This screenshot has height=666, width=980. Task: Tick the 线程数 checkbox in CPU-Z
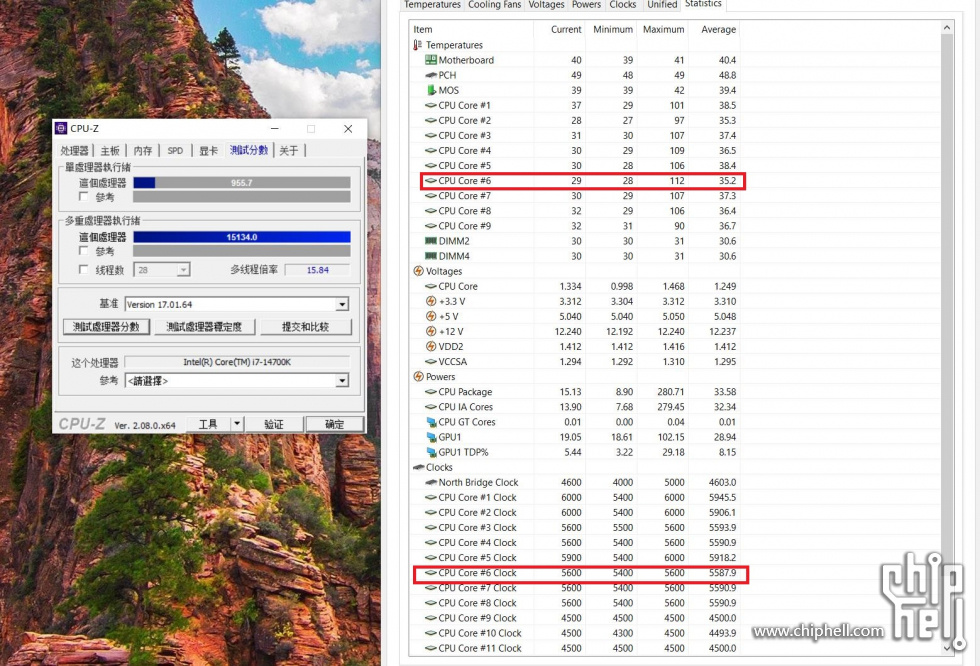[83, 269]
